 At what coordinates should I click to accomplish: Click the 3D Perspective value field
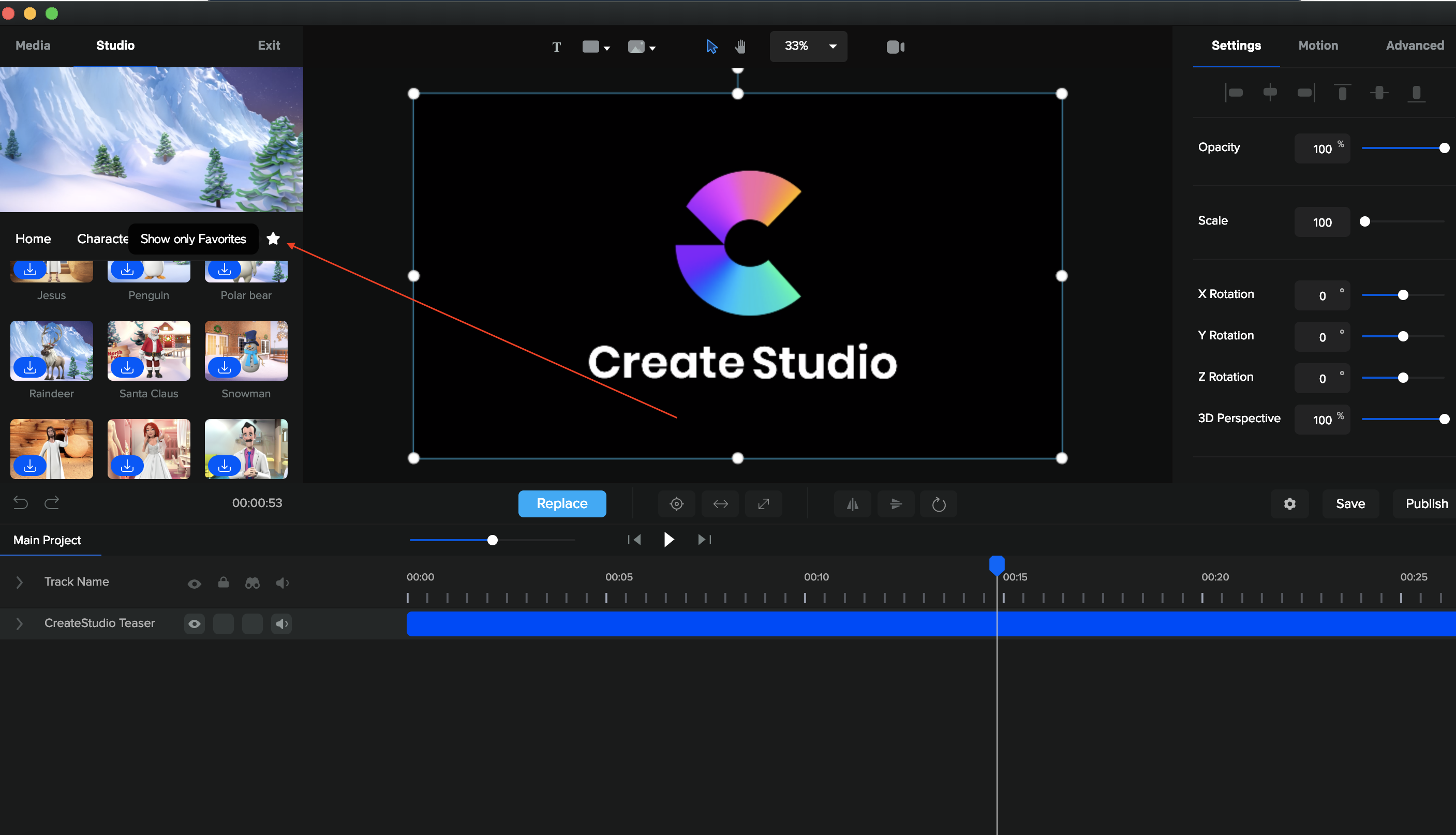click(x=1322, y=420)
